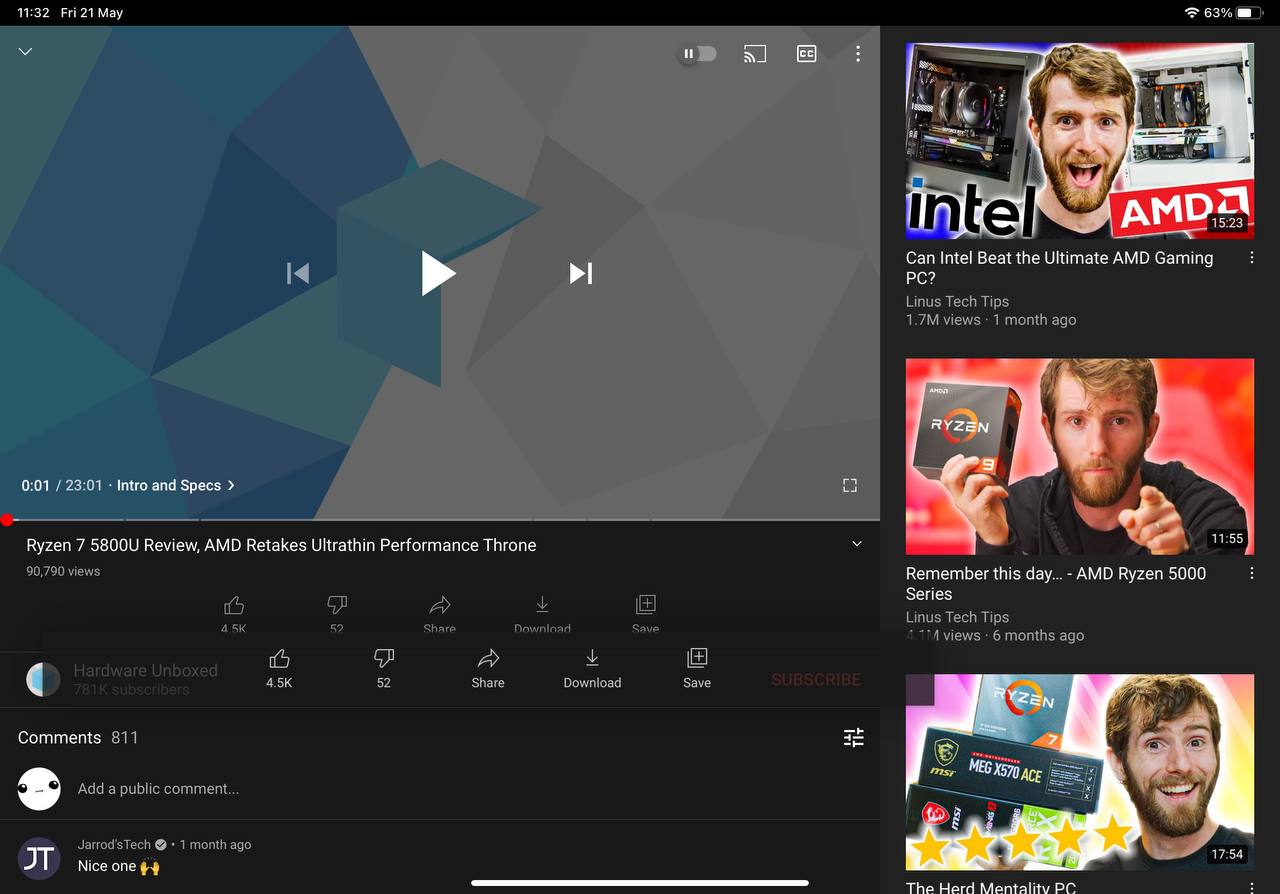
Task: Open the JT avatar of Jarrod'sTech
Action: 39,858
